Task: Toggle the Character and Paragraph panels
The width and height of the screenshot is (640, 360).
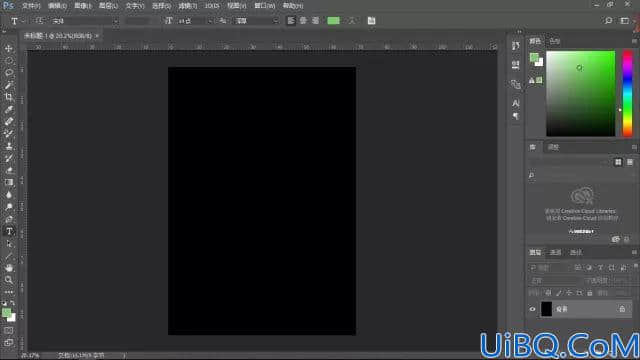Action: coord(371,21)
